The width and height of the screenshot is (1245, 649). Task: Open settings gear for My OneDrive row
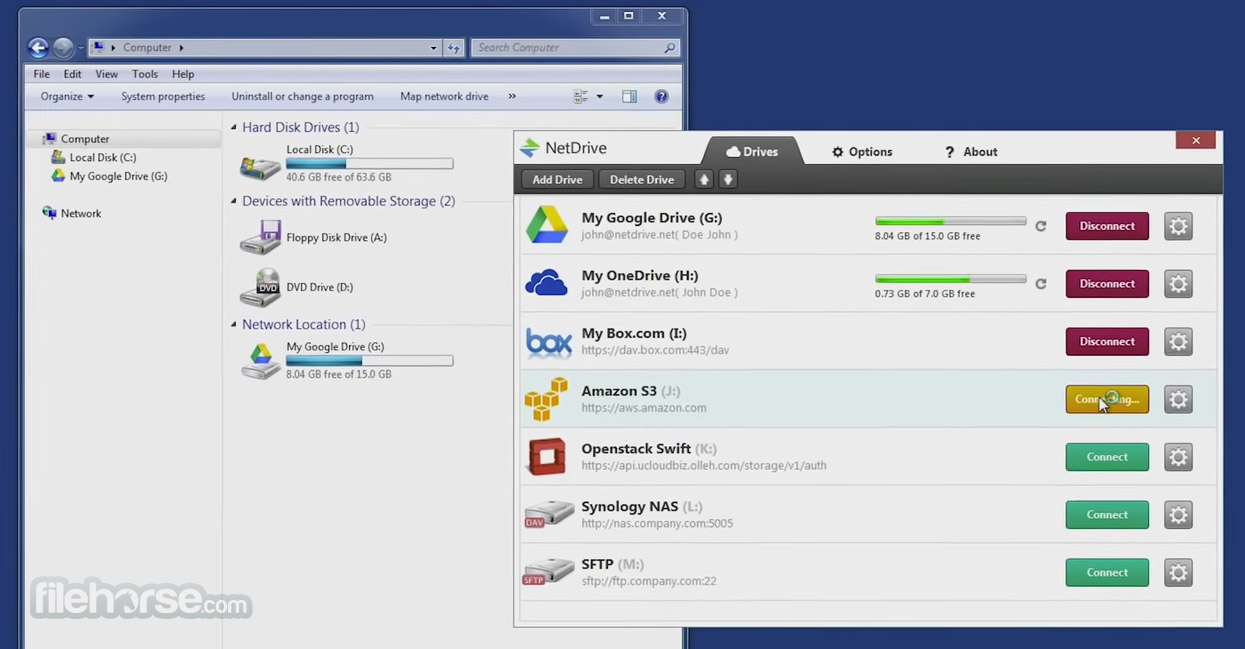(1179, 284)
